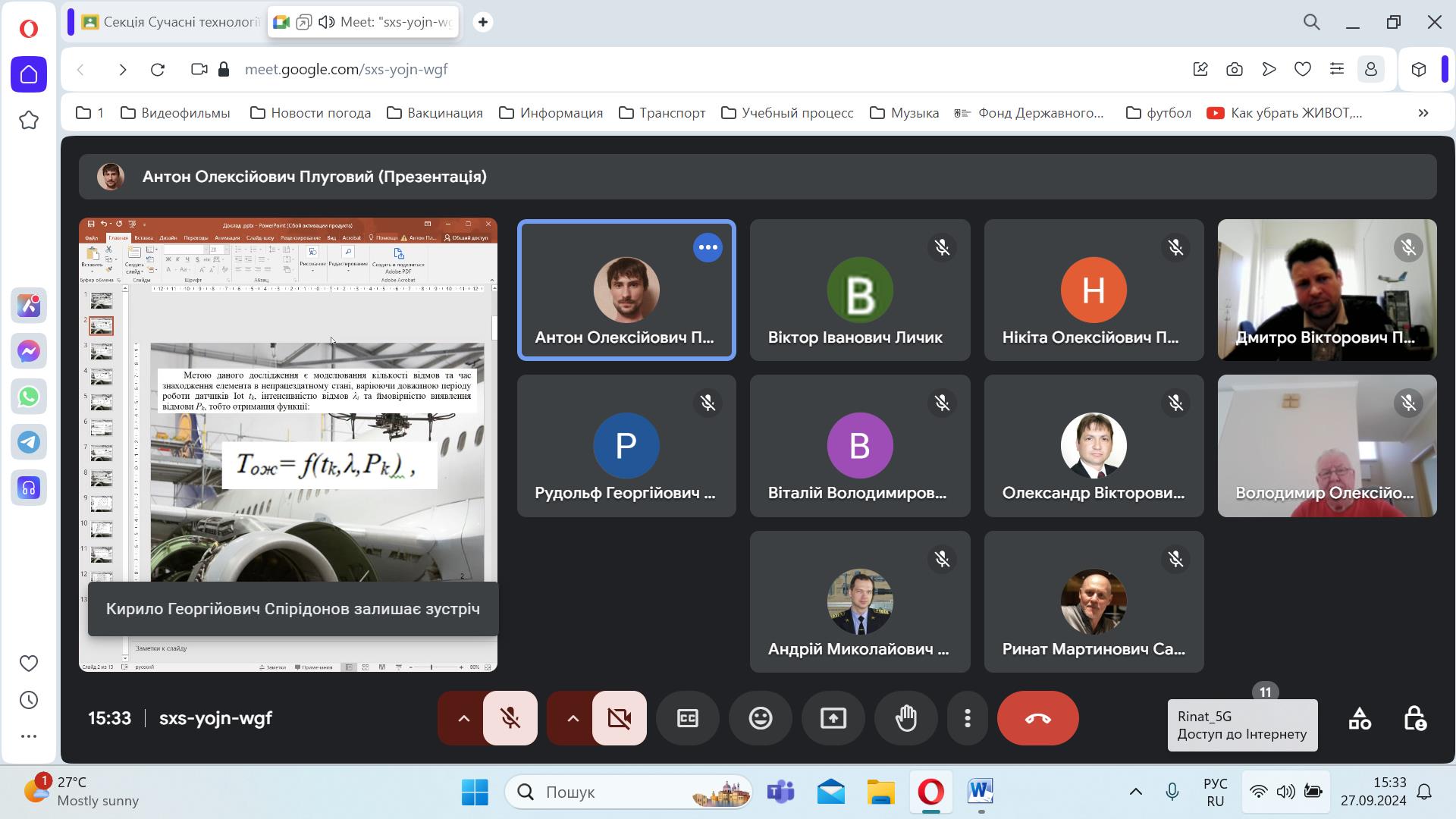Switch to Секція Сучасні технології tab
The height and width of the screenshot is (819, 1456).
coord(172,22)
